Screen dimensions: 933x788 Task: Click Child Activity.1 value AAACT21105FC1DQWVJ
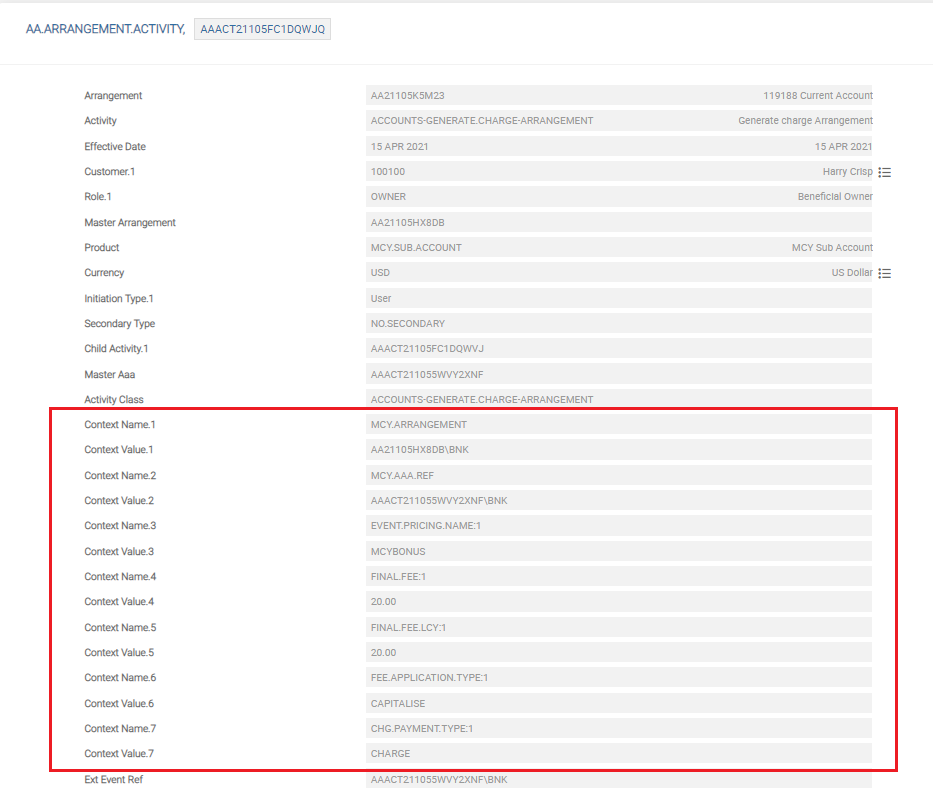point(427,349)
